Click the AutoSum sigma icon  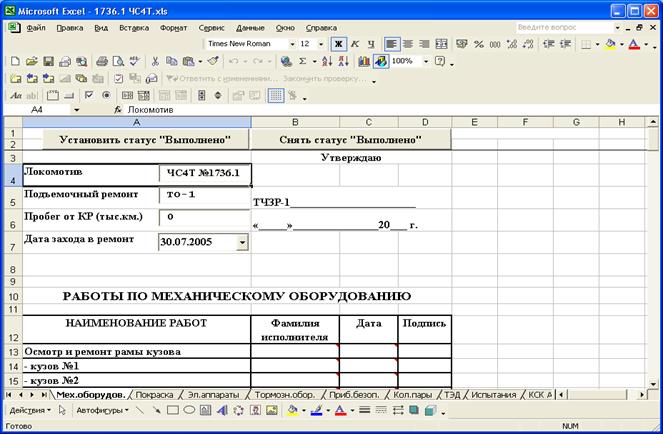pyautogui.click(x=303, y=61)
